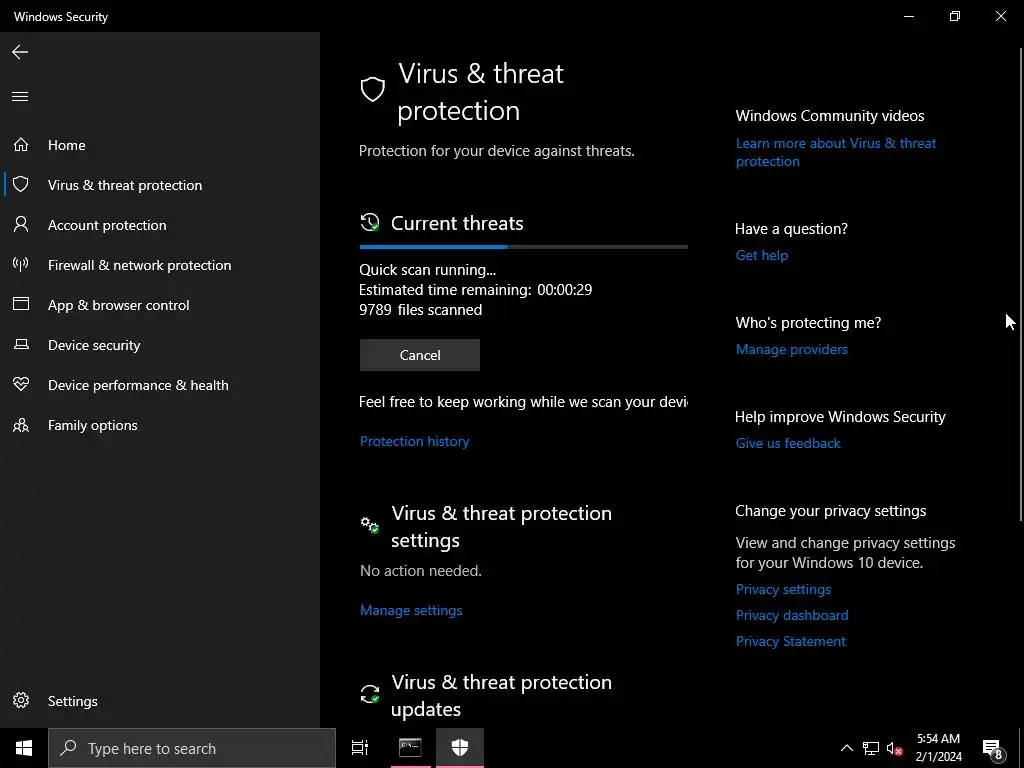Open the Get help link

tap(762, 255)
